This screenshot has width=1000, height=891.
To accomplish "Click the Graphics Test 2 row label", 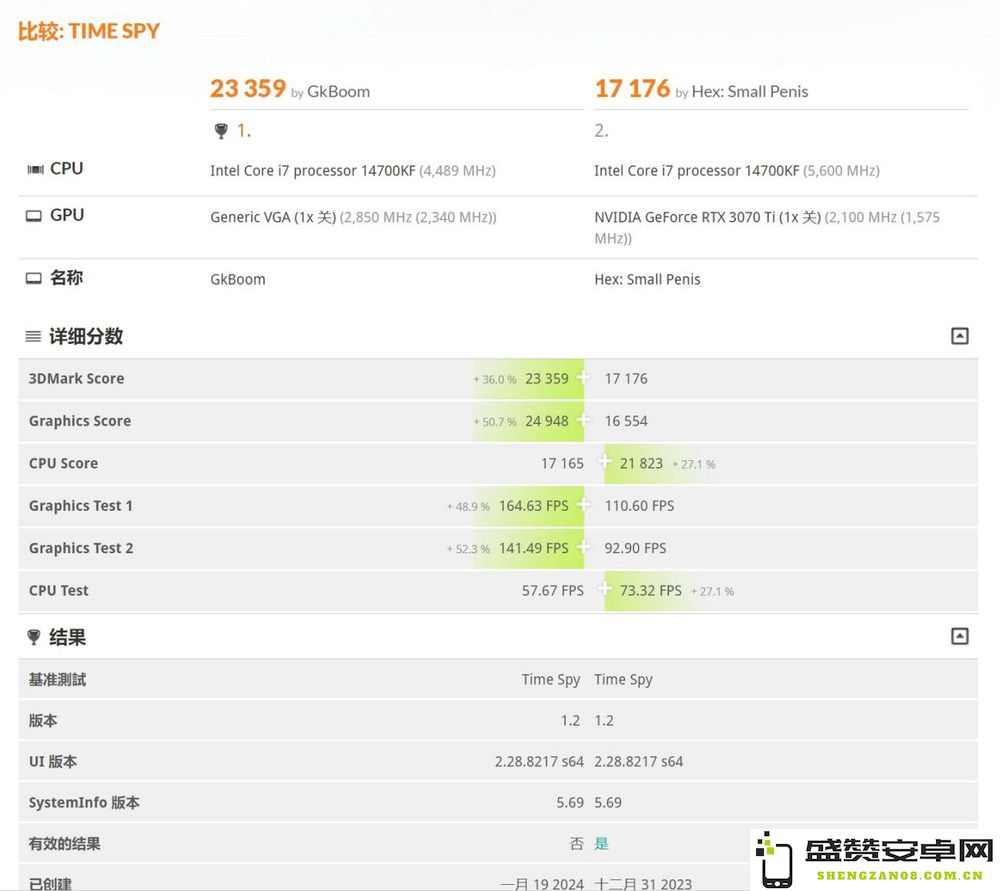I will click(x=81, y=549).
